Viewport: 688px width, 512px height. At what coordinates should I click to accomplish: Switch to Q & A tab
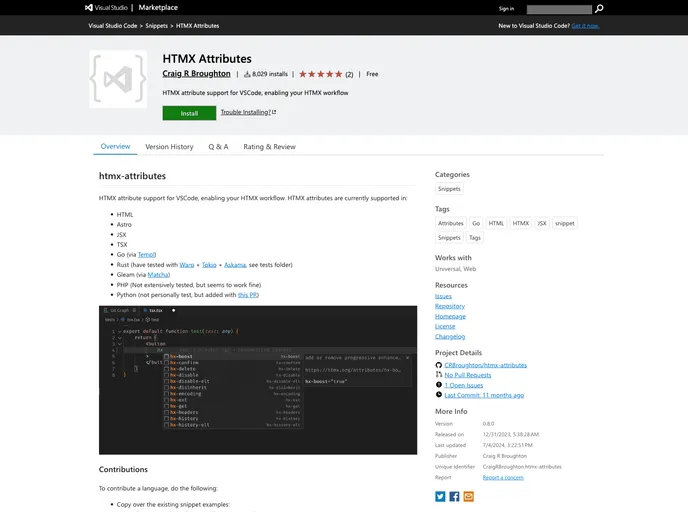point(218,147)
